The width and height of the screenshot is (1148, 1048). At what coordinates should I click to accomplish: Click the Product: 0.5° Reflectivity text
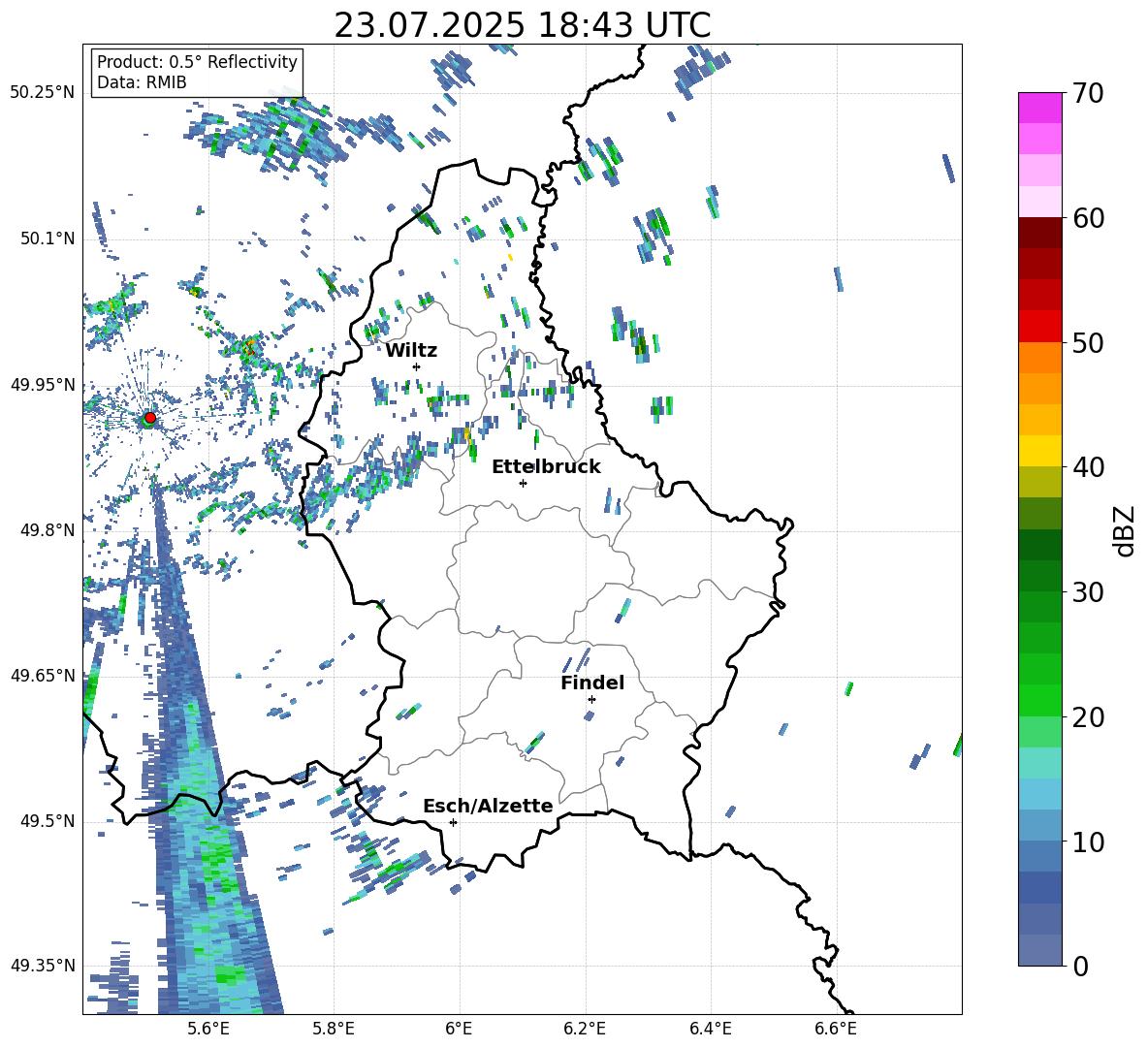pos(197,62)
